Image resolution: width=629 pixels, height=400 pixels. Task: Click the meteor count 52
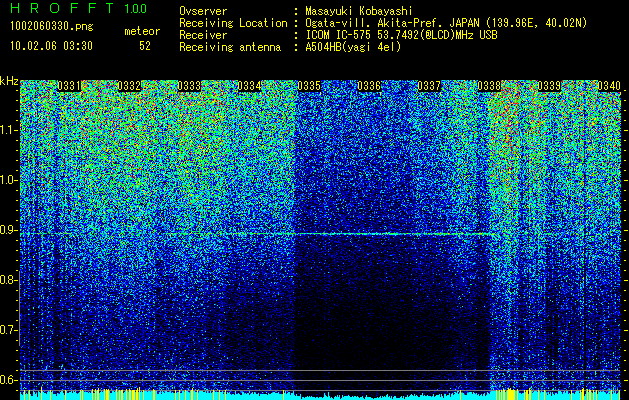coord(145,46)
